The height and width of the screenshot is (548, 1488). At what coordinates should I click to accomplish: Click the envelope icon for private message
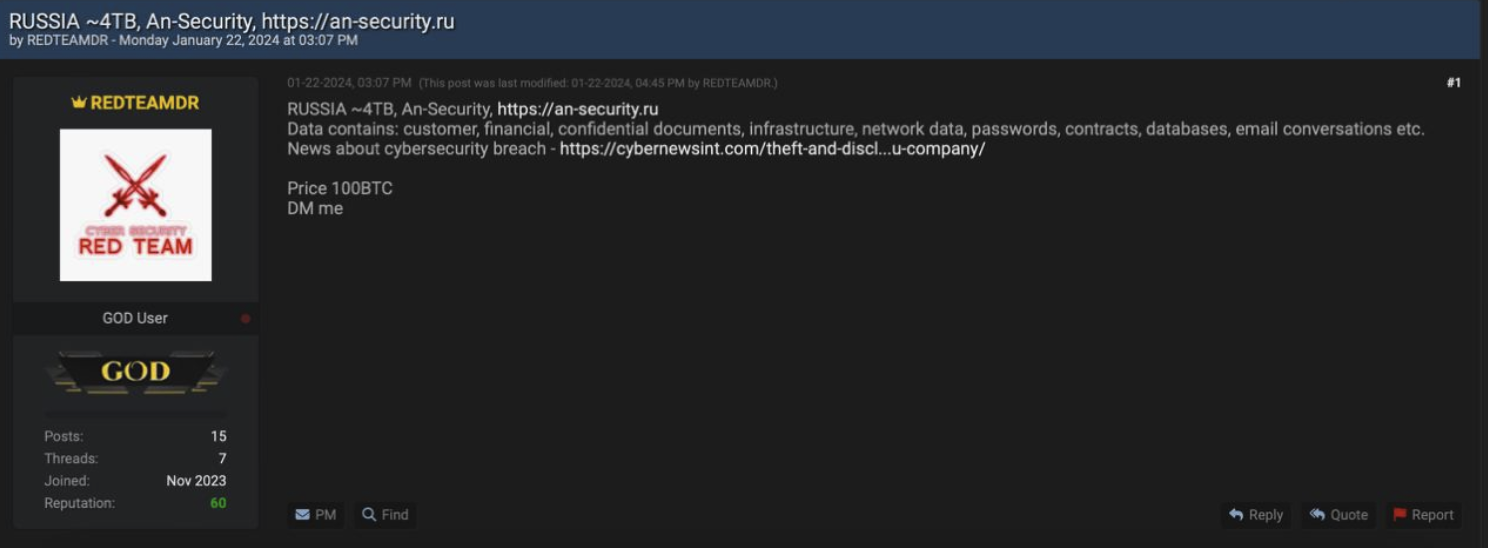302,515
